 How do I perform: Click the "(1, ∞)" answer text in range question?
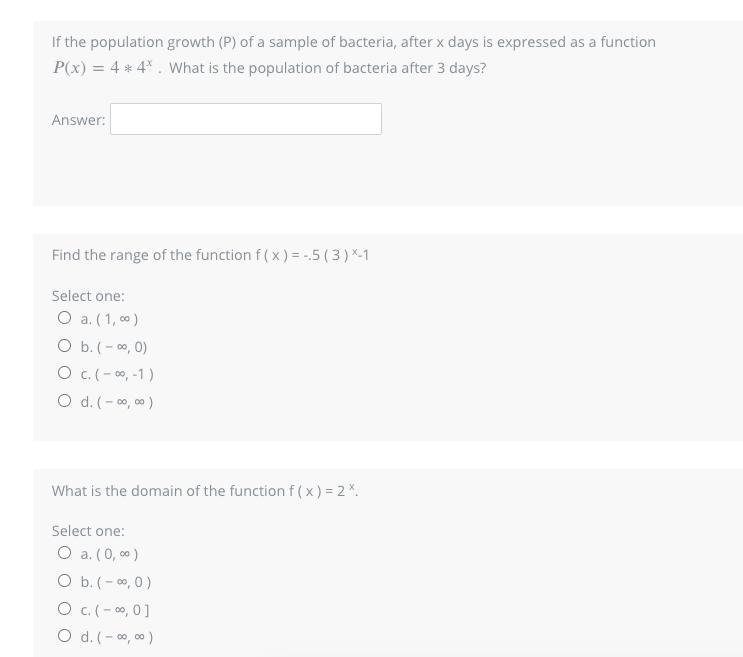(117, 319)
